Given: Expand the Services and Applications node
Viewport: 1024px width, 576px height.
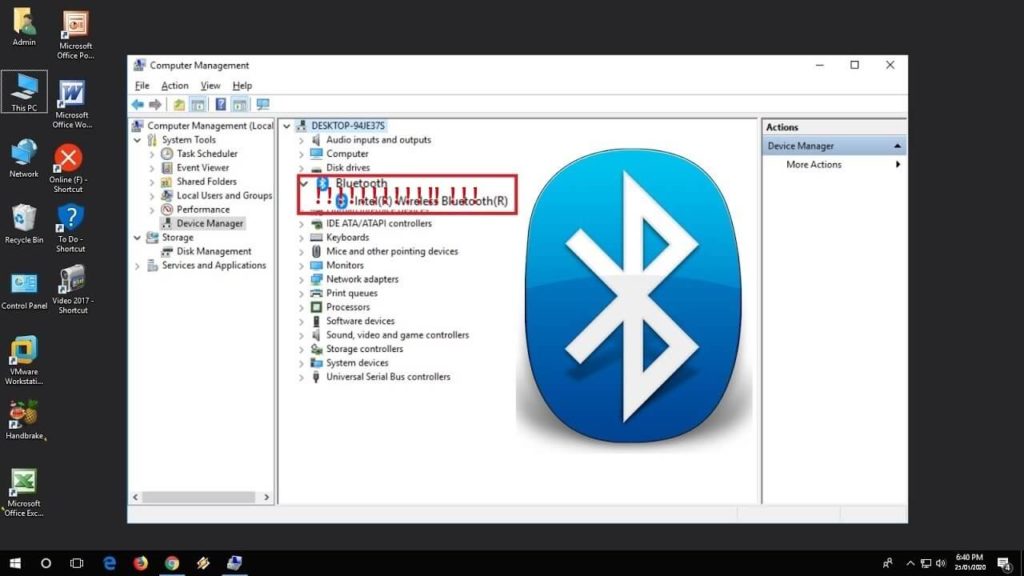Looking at the screenshot, I should coord(137,266).
